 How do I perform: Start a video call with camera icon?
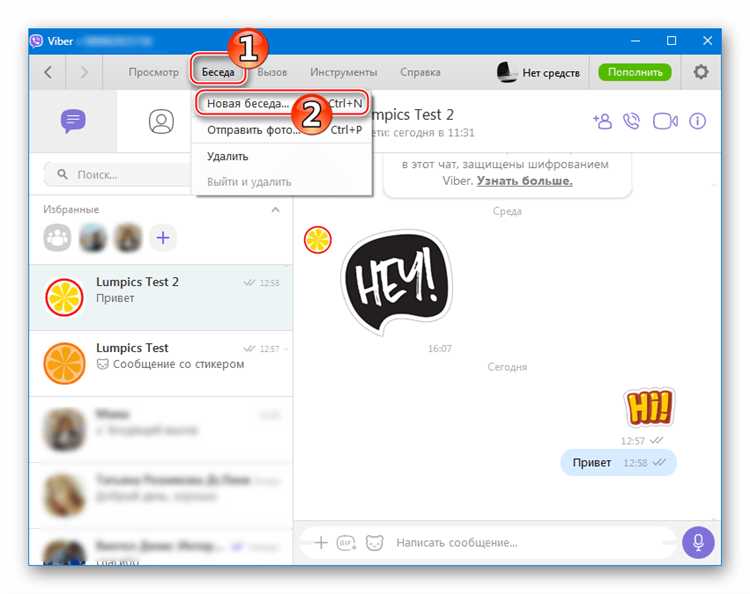665,121
